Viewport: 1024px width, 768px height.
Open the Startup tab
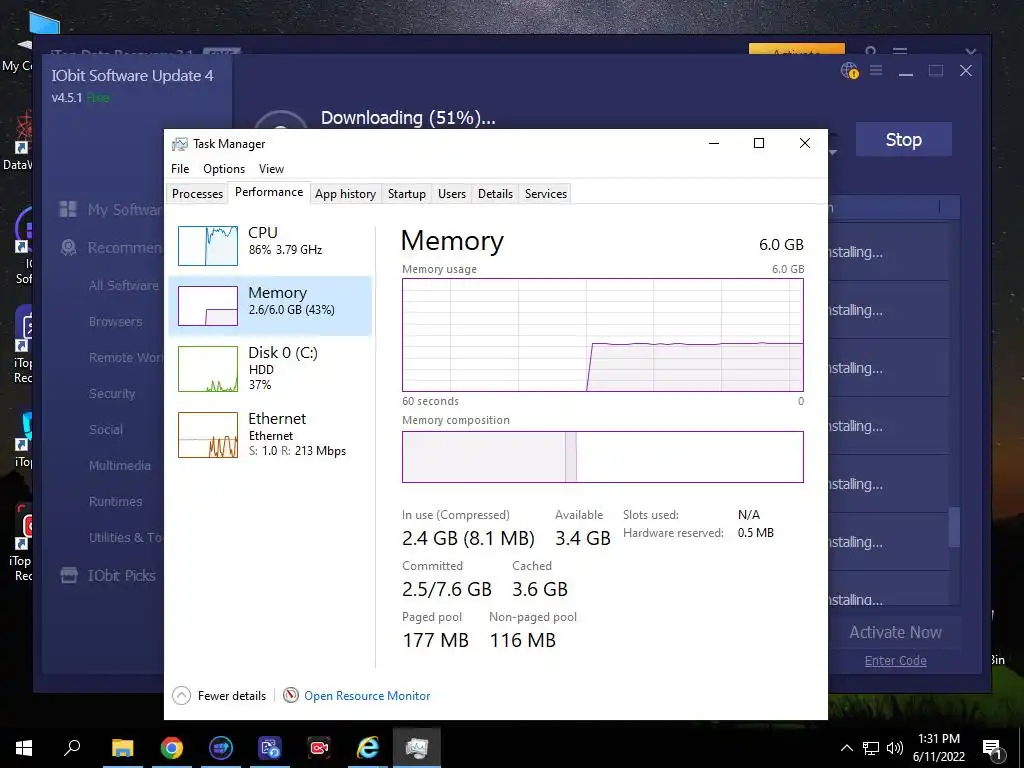pyautogui.click(x=407, y=194)
